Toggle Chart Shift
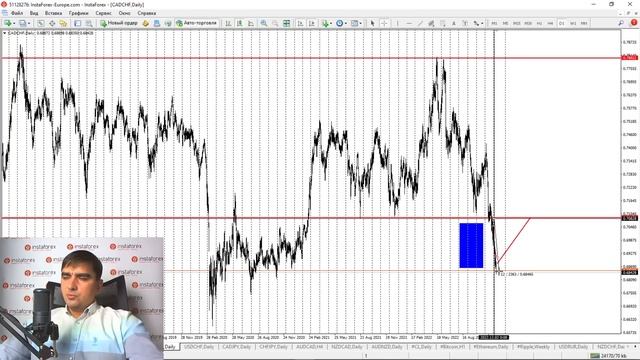The image size is (640, 360). click(x=312, y=23)
